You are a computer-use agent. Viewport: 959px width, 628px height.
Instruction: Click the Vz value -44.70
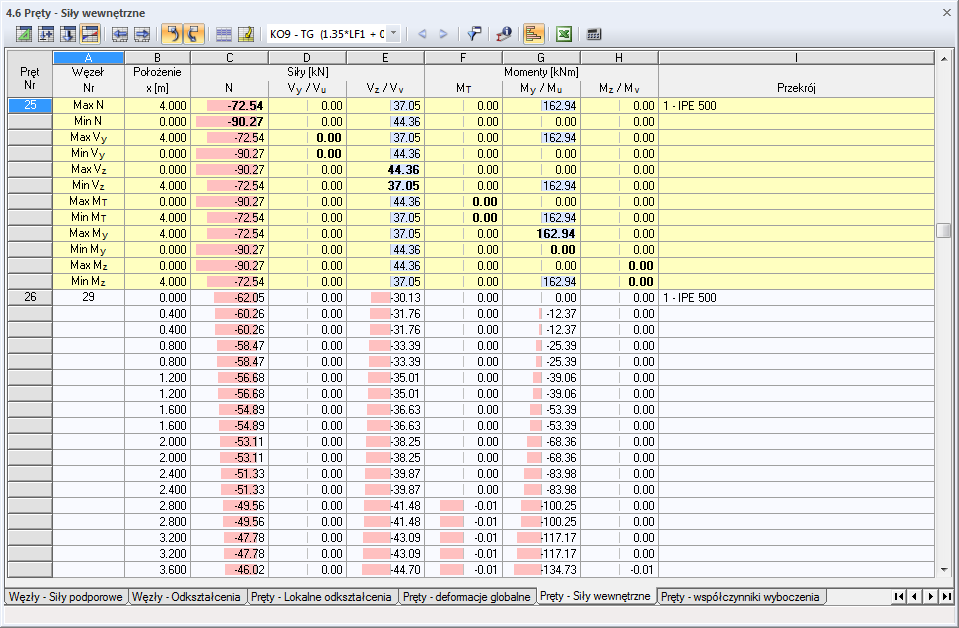coord(385,569)
